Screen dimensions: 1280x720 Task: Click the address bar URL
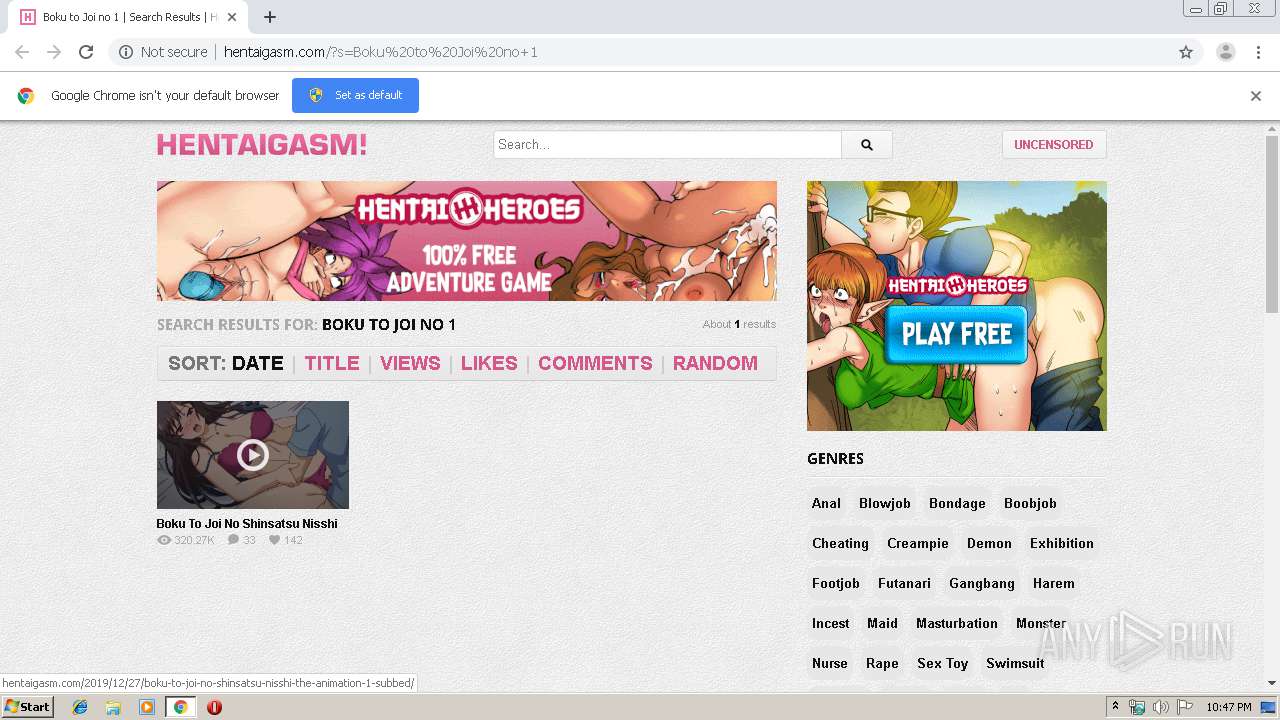coord(380,52)
